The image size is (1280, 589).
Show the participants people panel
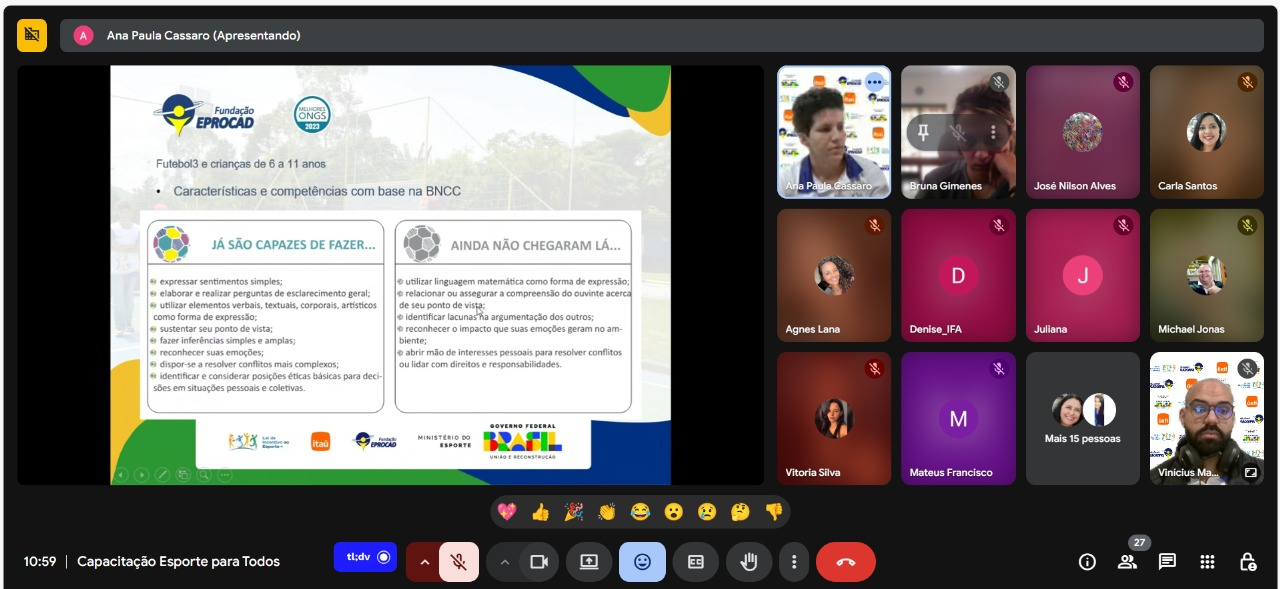pyautogui.click(x=1127, y=562)
